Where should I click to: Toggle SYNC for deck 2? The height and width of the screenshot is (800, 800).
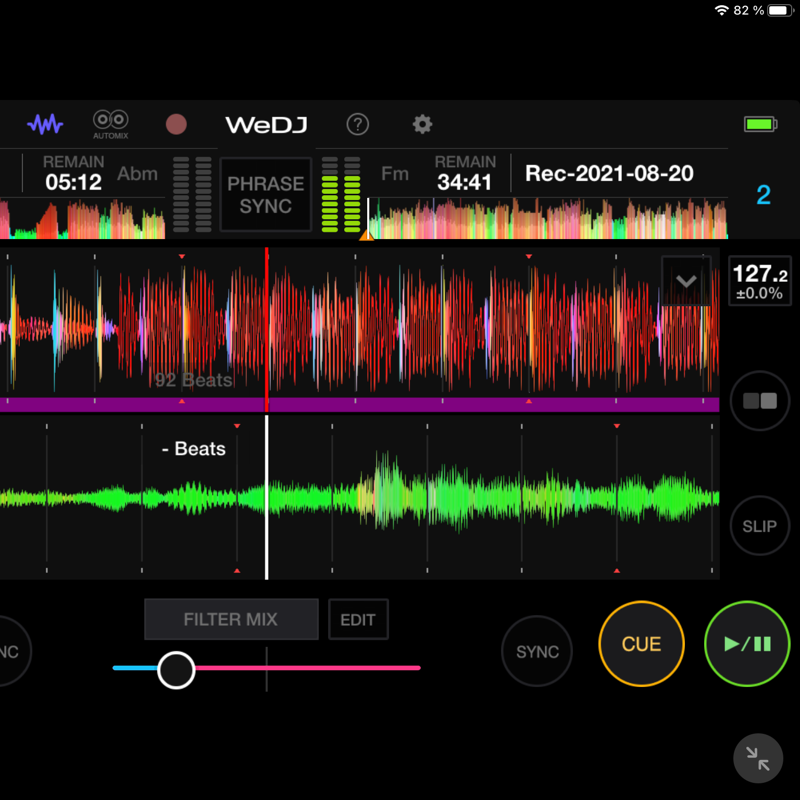[x=537, y=652]
